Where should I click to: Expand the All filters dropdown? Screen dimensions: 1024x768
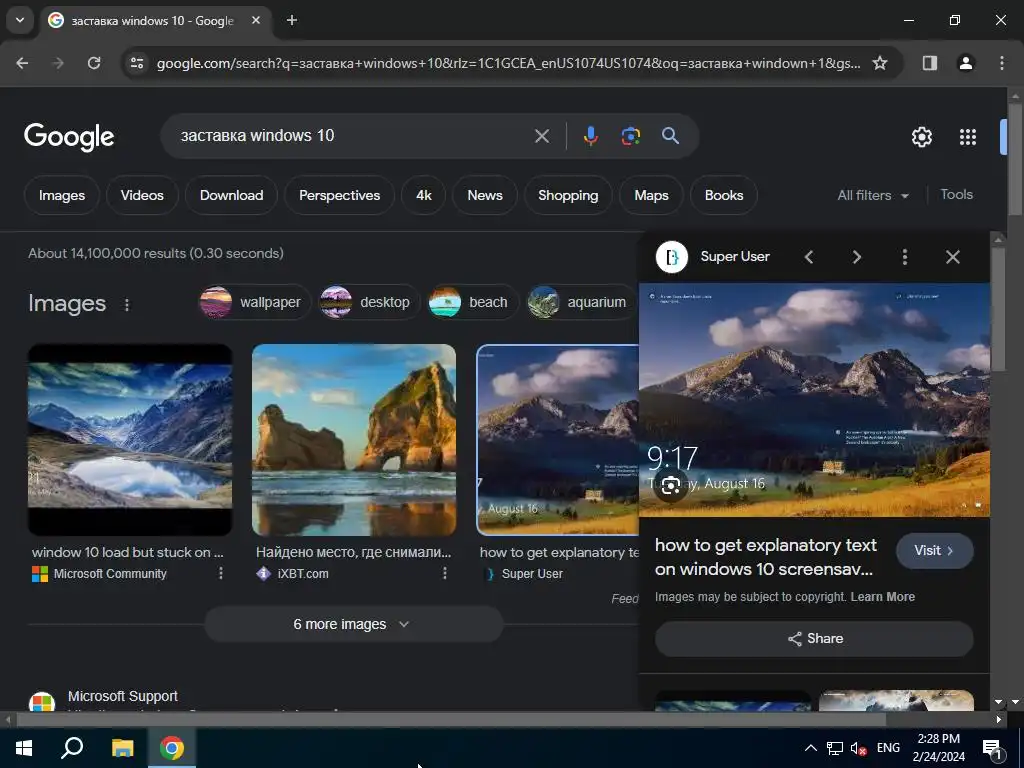coord(873,195)
